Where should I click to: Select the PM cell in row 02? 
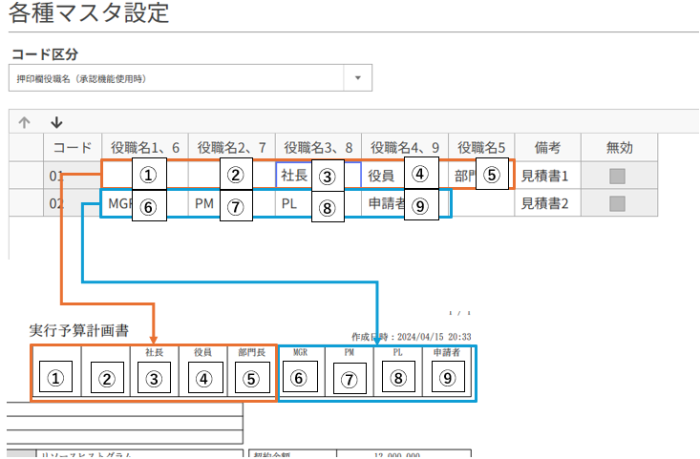coord(204,204)
